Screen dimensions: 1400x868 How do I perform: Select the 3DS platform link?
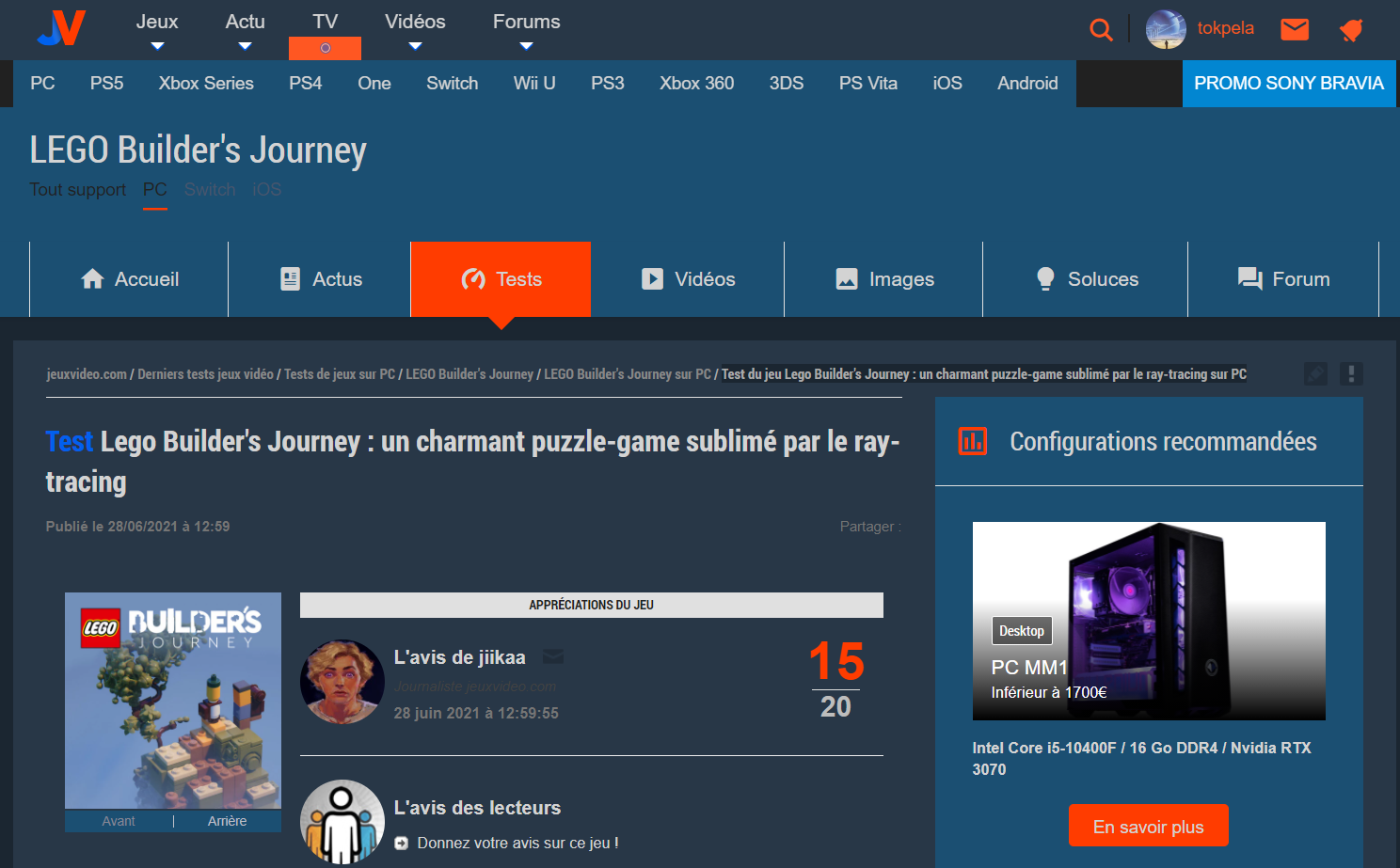(787, 84)
